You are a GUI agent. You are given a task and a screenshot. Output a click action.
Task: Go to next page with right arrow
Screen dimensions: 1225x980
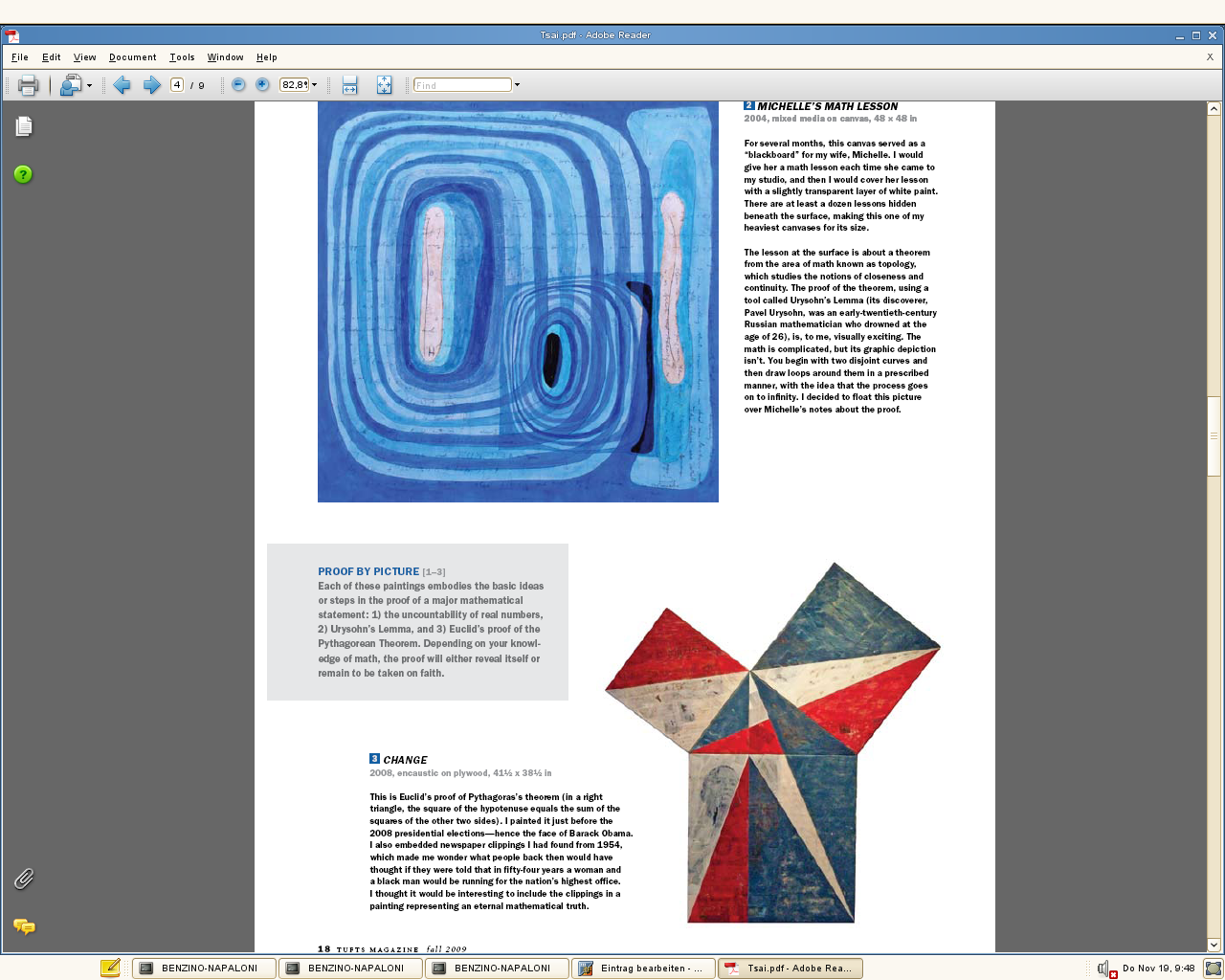(151, 85)
